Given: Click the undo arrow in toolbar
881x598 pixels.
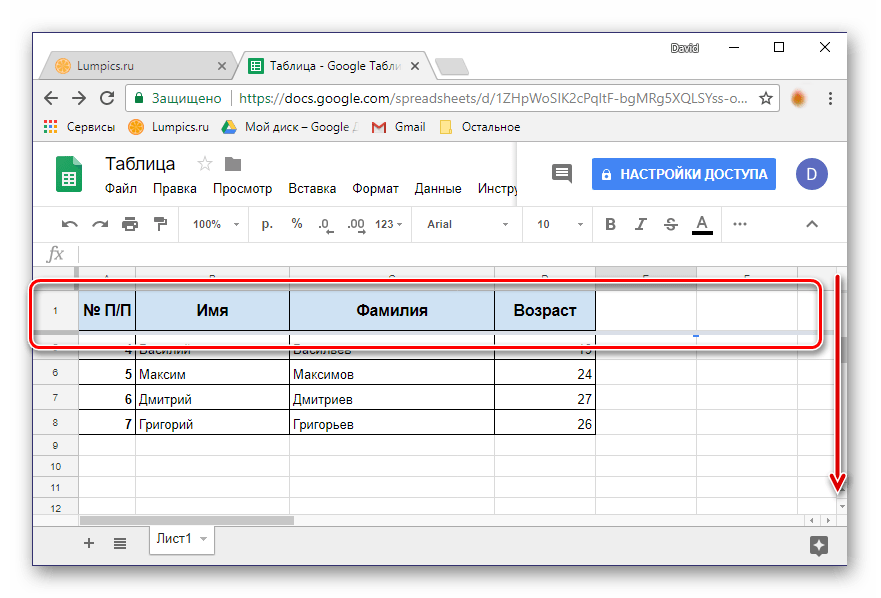Looking at the screenshot, I should tap(69, 224).
